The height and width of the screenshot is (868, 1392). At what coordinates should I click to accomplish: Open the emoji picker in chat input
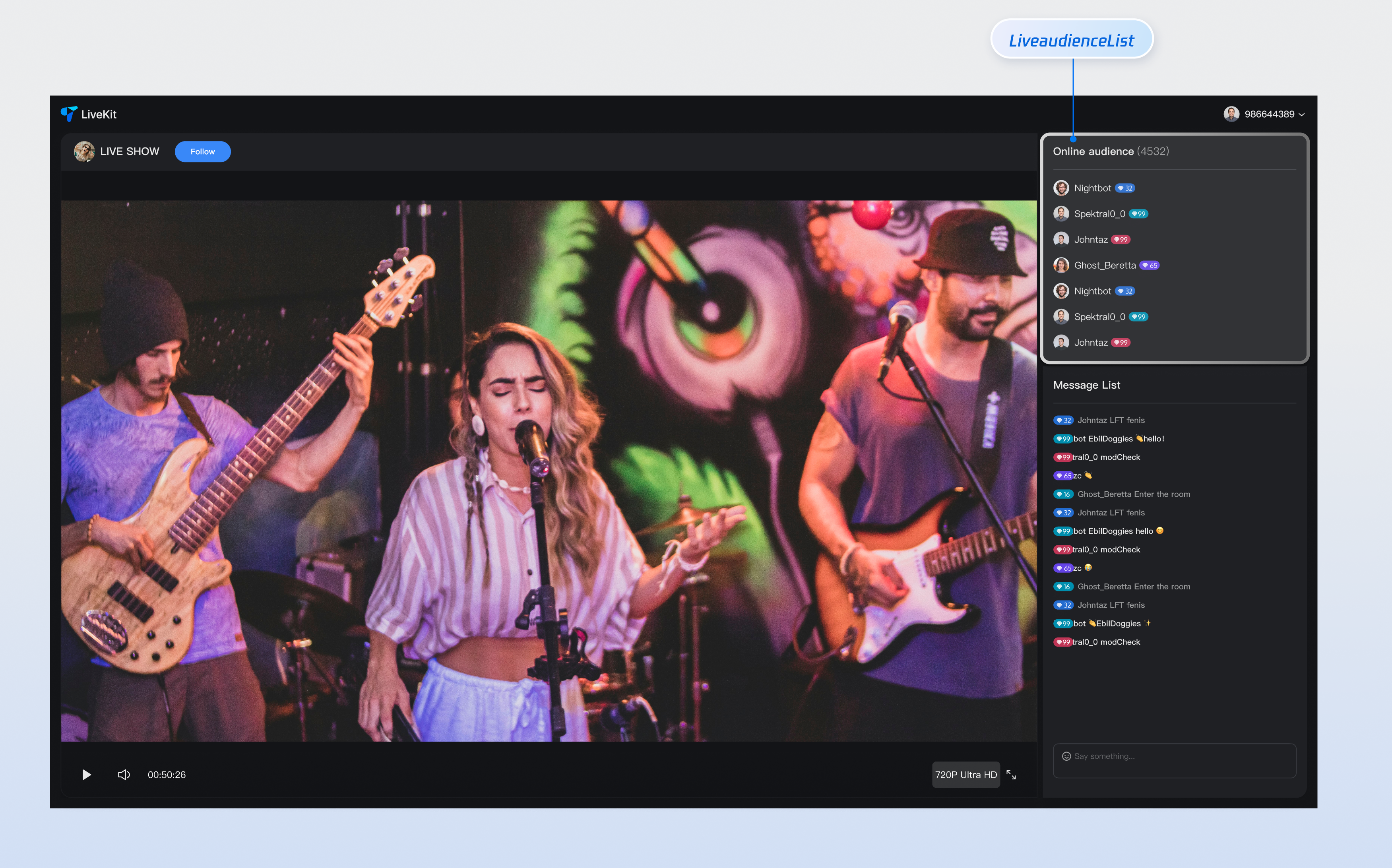click(x=1066, y=756)
